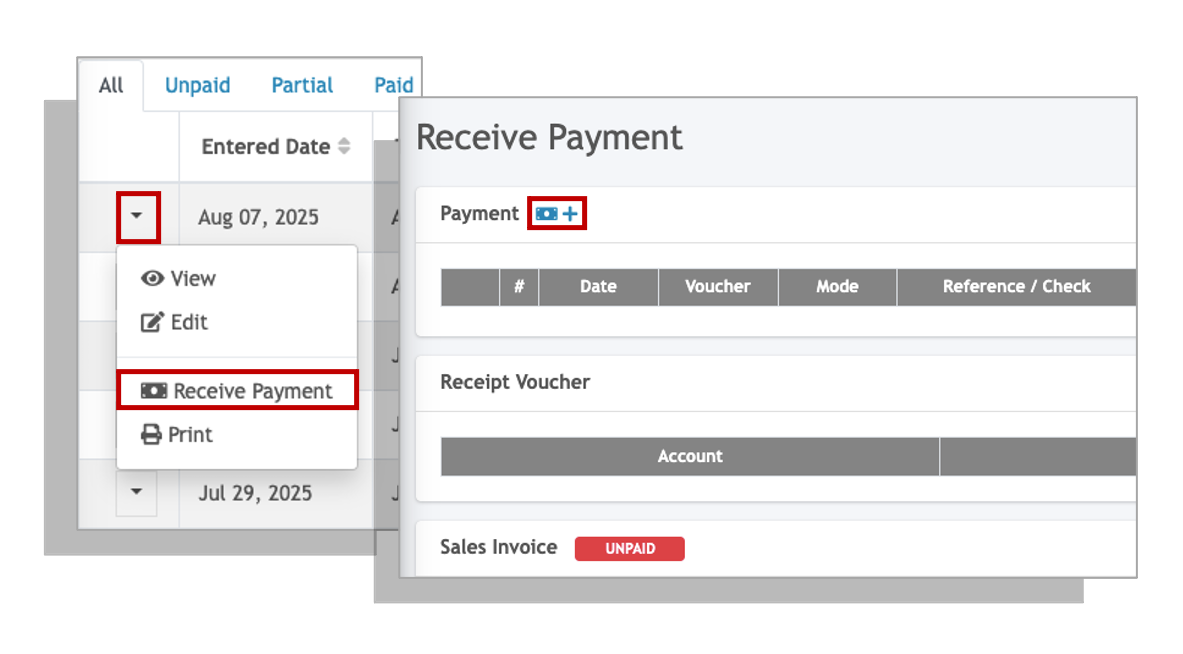Expand the action dropdown for Aug 07, 2025
The image size is (1183, 654).
(x=137, y=216)
